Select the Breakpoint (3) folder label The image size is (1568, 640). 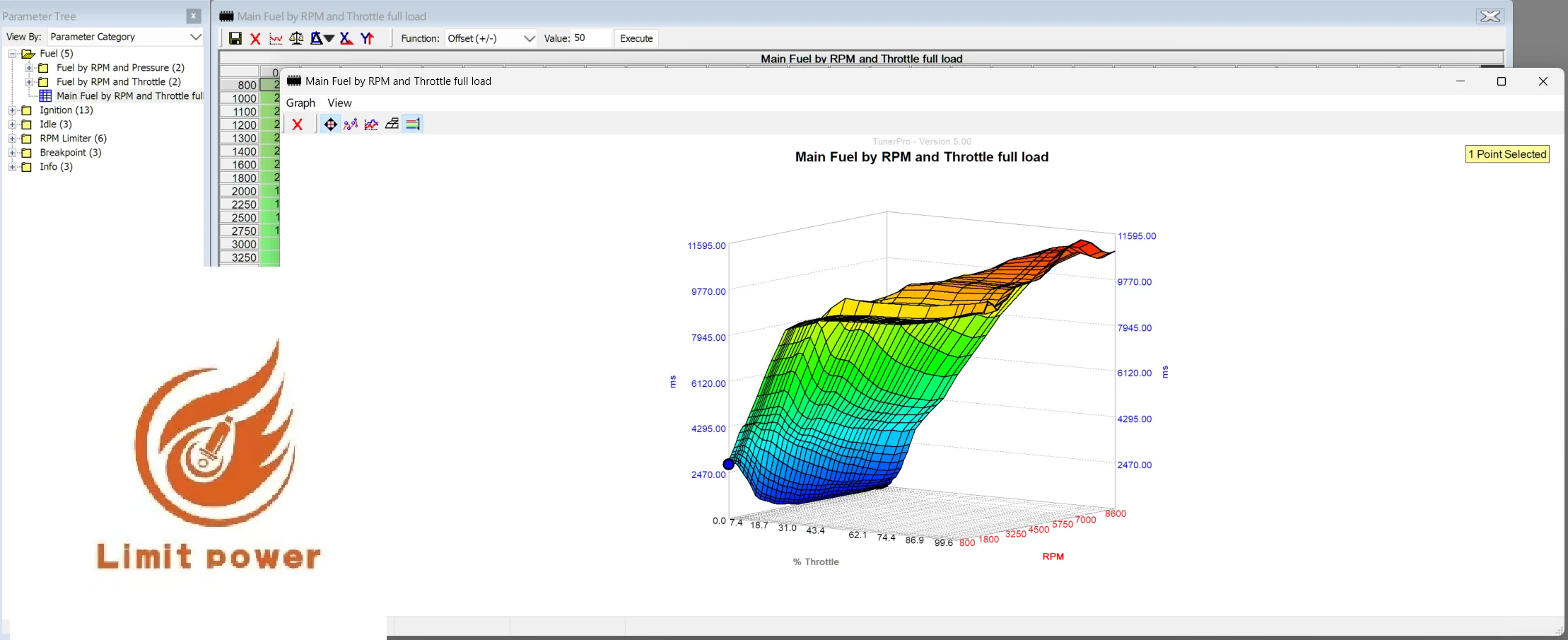(x=71, y=153)
